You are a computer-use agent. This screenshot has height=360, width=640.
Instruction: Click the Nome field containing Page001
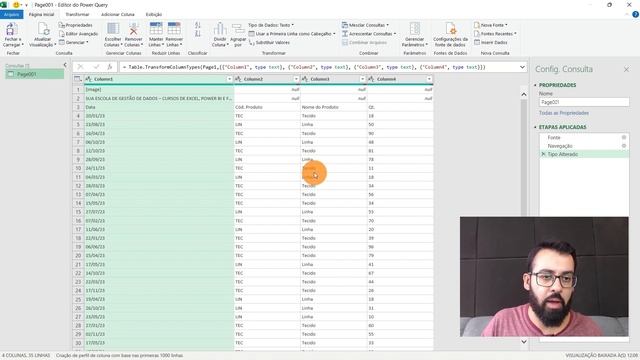coord(584,102)
